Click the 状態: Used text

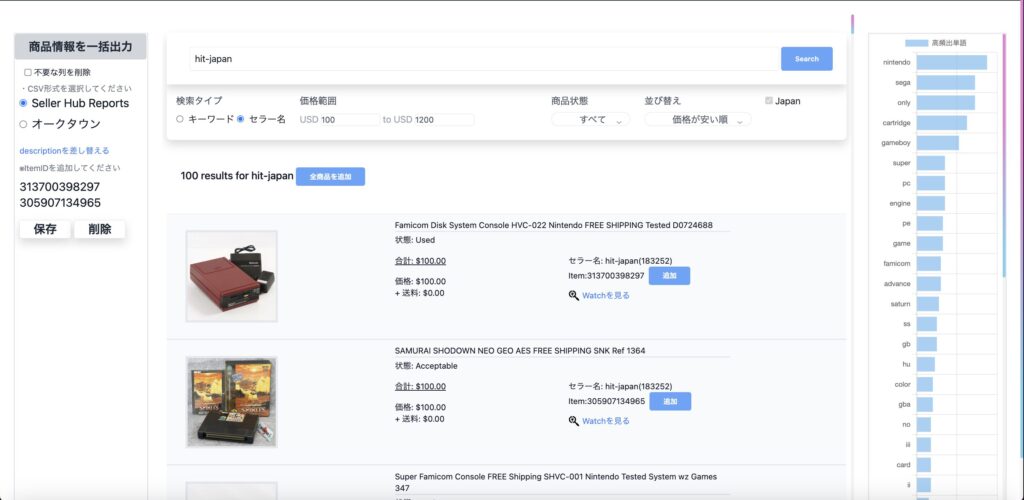tap(415, 240)
